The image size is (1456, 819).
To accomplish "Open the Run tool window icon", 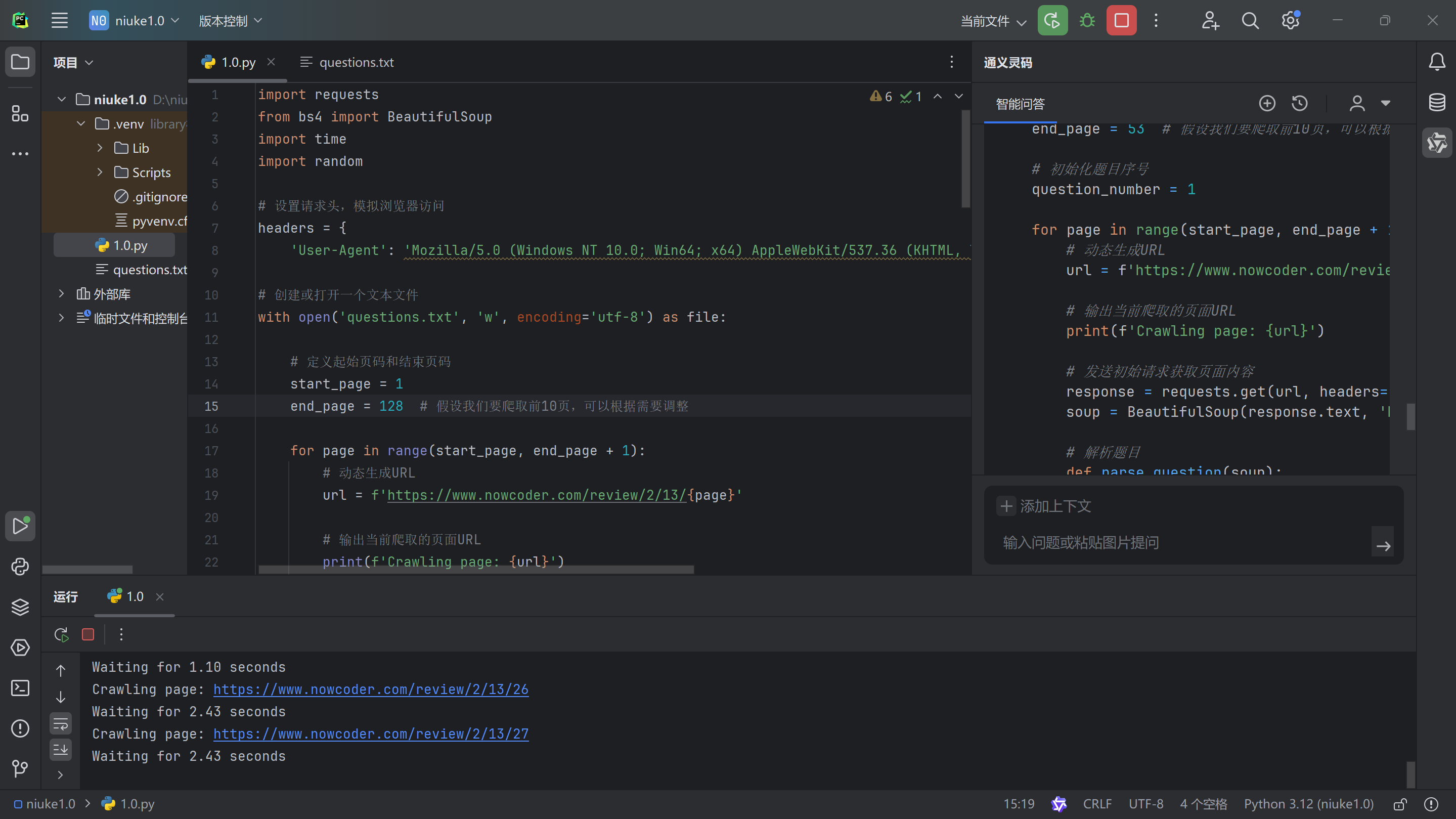I will click(20, 526).
